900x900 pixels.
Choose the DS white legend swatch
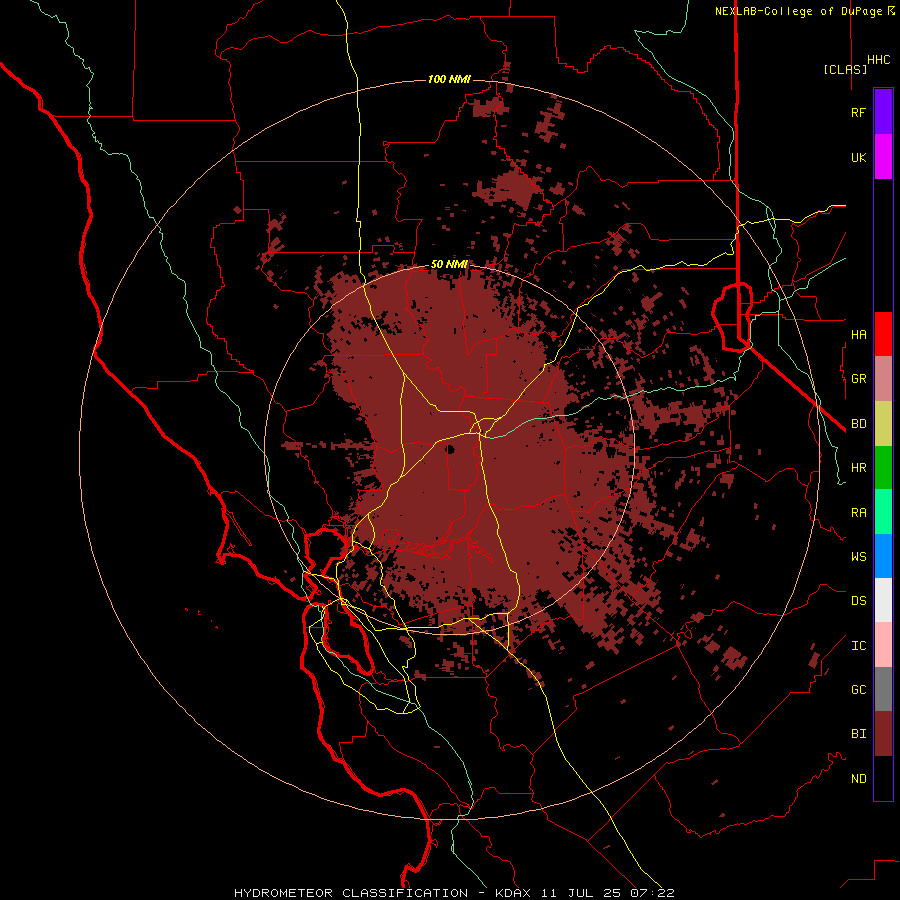coord(883,600)
